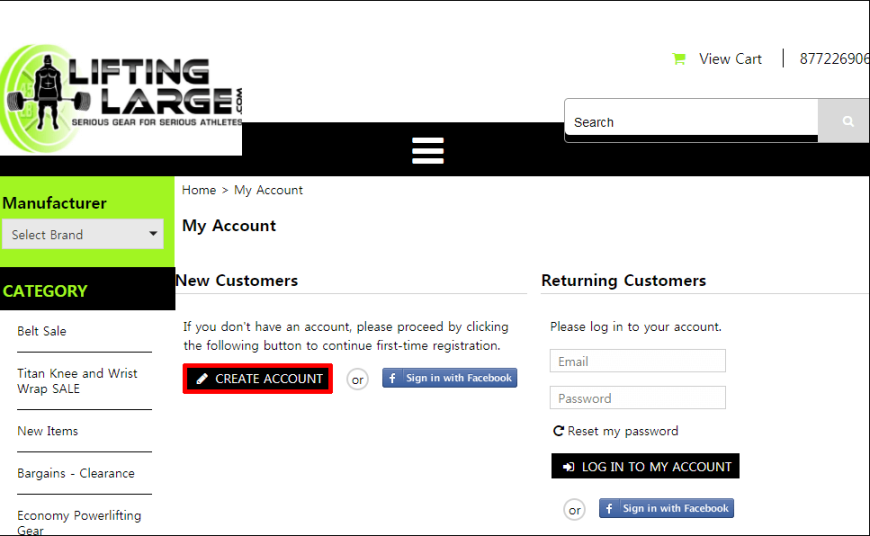Open Bargains - Clearance category
Screen dimensions: 870x536
click(76, 473)
